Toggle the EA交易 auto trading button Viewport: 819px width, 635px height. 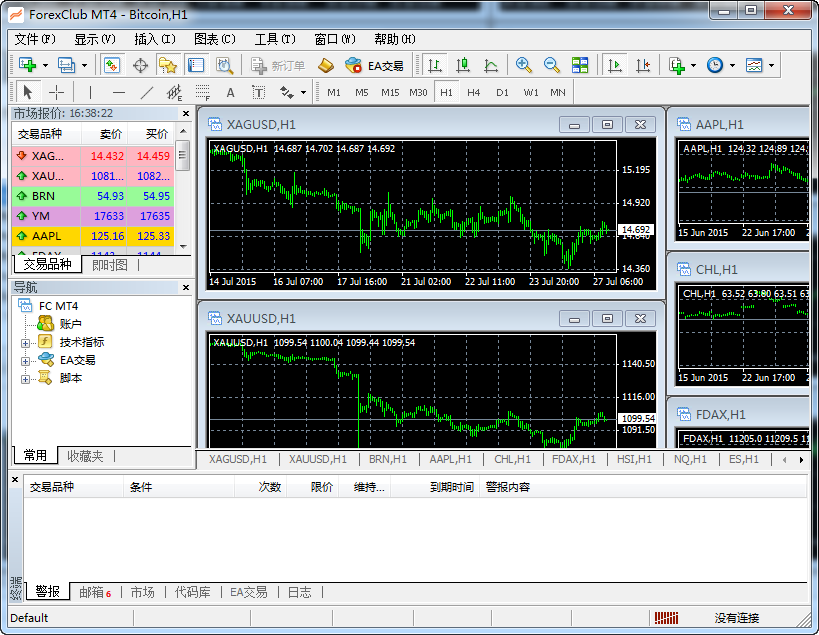point(374,65)
